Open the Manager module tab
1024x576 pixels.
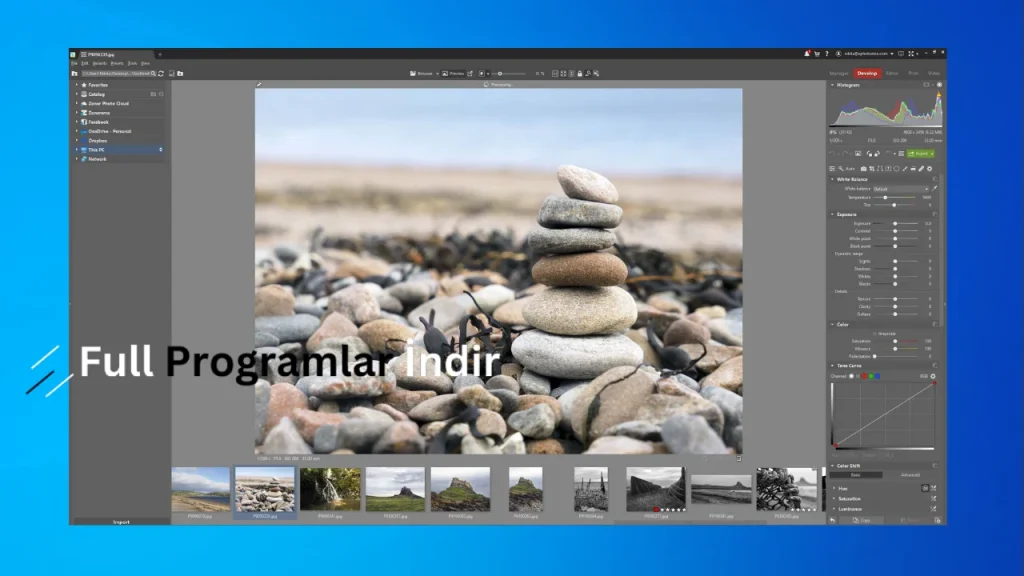(x=839, y=73)
